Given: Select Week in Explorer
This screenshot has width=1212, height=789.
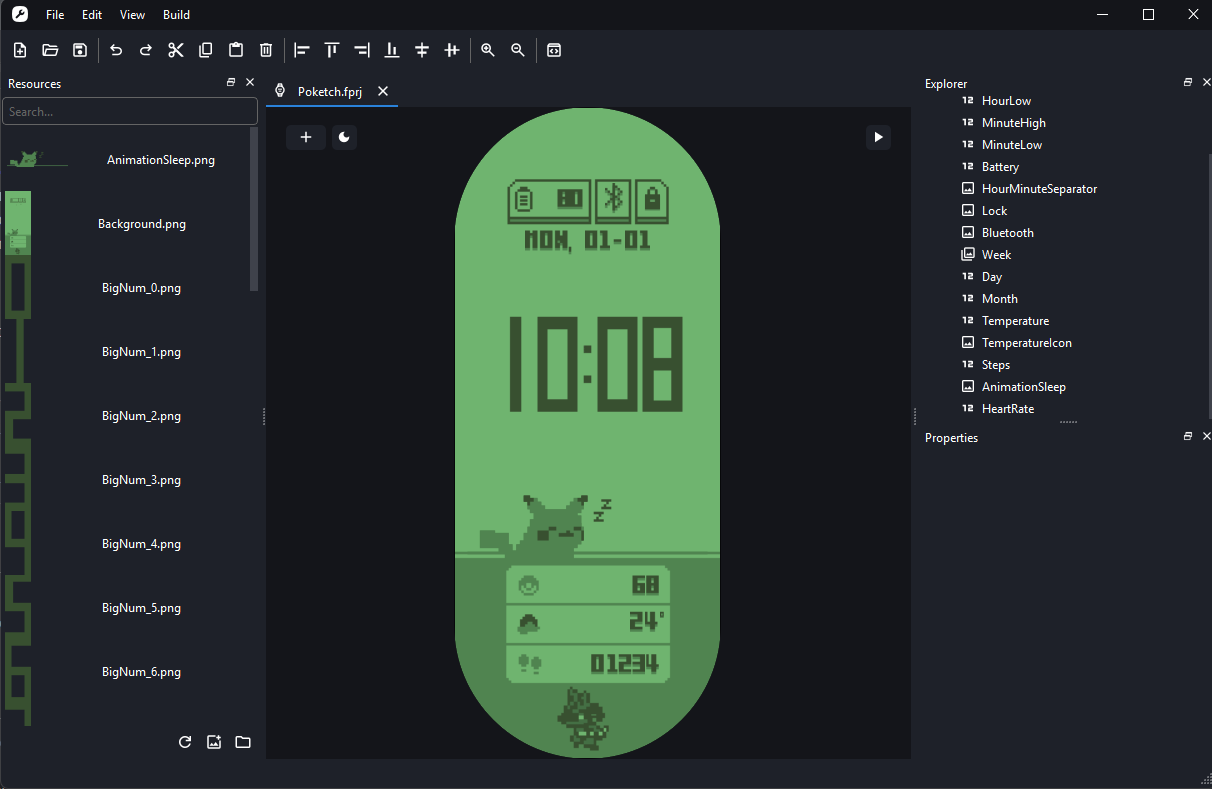Looking at the screenshot, I should pyautogui.click(x=996, y=255).
